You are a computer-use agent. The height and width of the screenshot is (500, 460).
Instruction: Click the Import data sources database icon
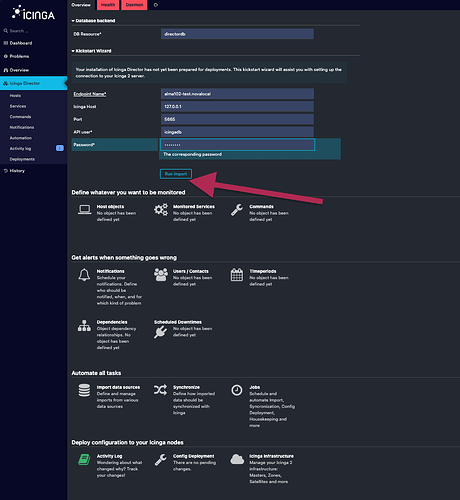click(84, 390)
